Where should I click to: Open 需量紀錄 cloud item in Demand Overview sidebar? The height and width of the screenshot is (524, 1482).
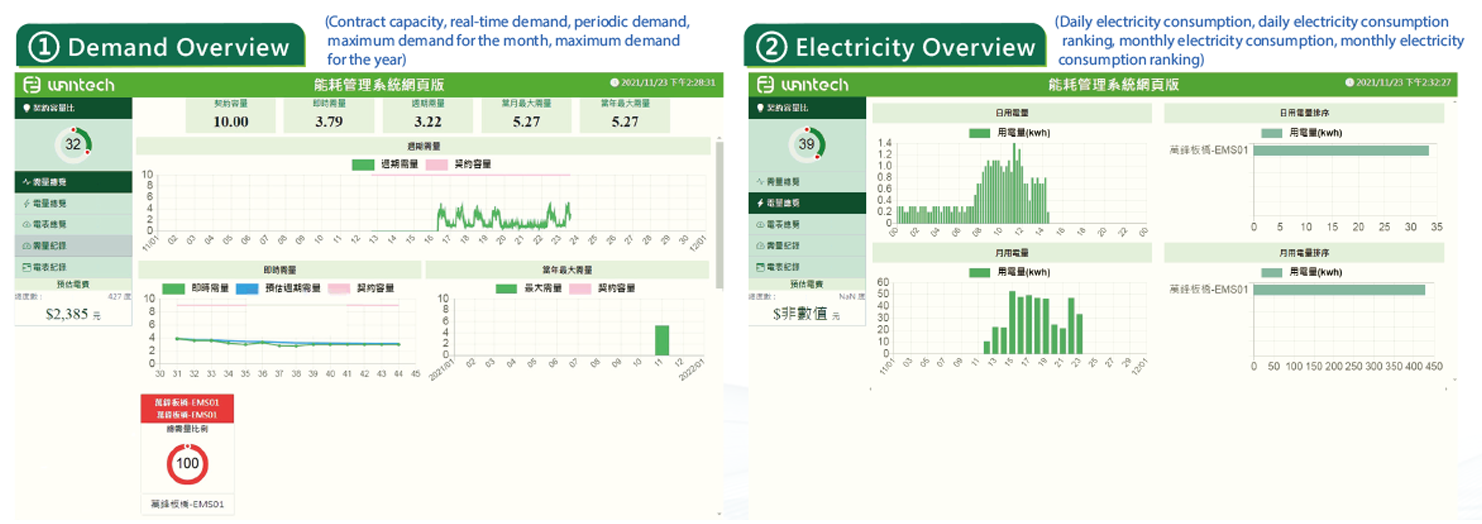pyautogui.click(x=73, y=245)
